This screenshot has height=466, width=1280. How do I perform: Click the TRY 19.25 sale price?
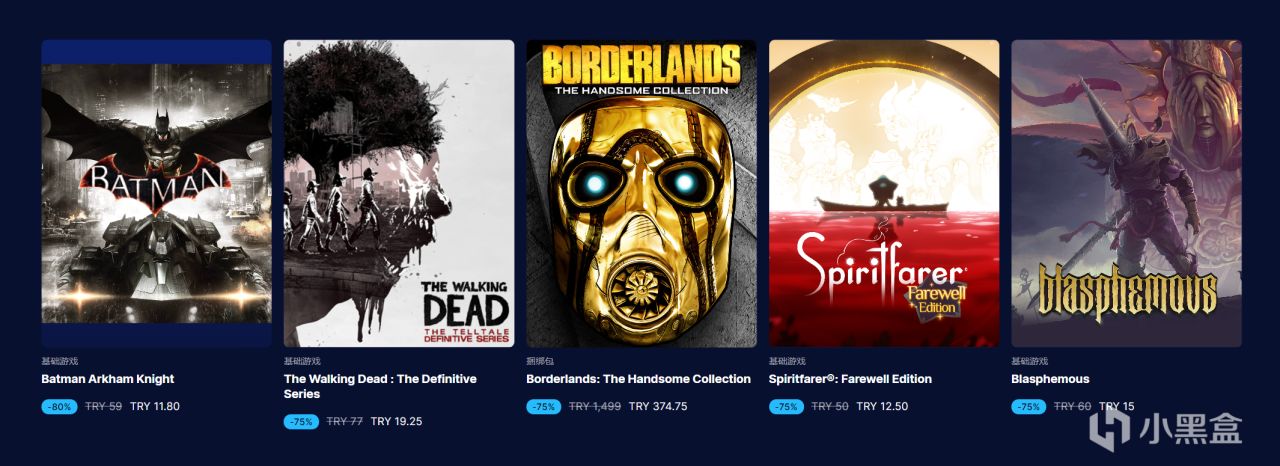[396, 421]
